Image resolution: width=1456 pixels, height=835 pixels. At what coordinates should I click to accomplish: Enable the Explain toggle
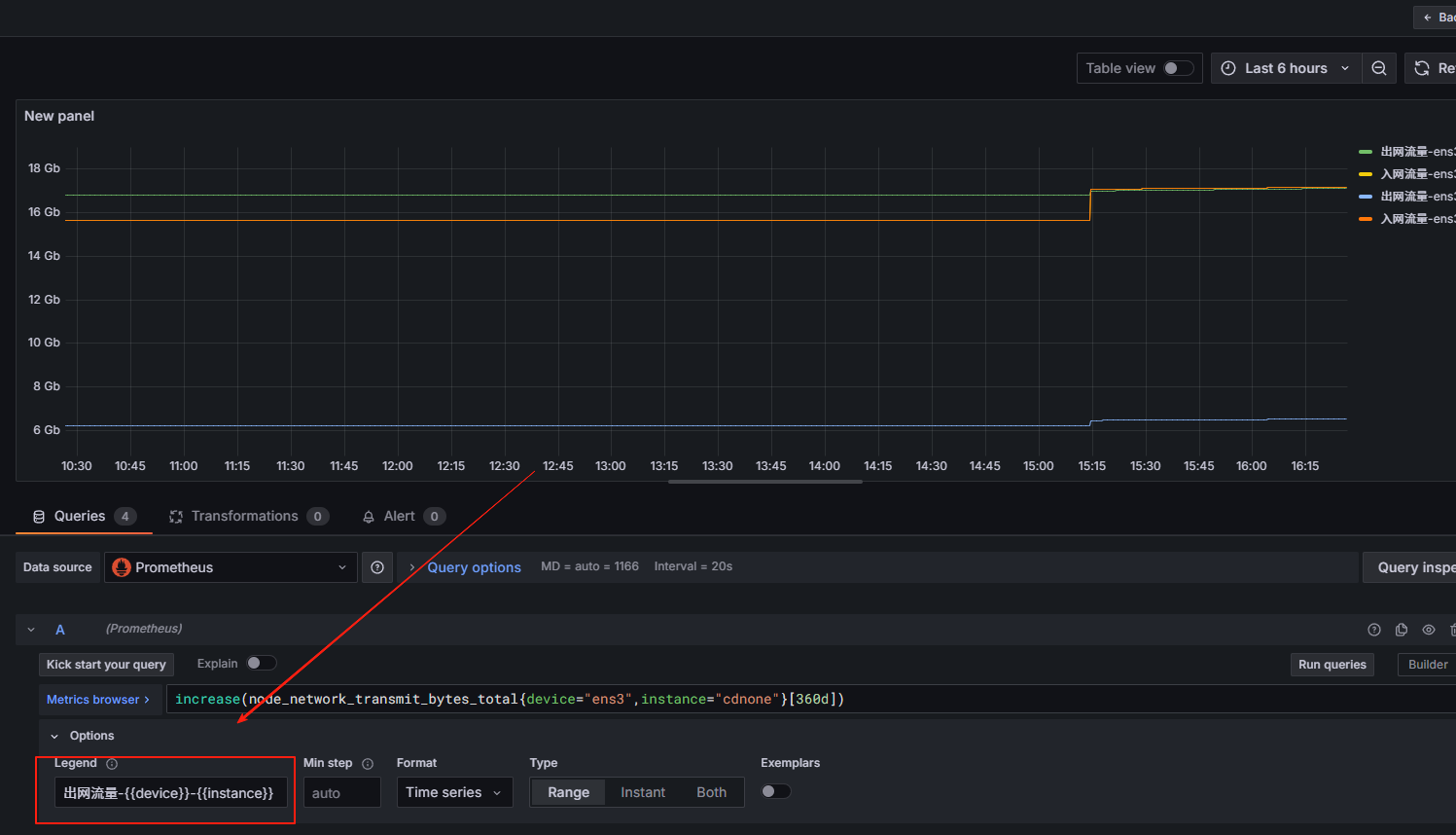(x=260, y=663)
